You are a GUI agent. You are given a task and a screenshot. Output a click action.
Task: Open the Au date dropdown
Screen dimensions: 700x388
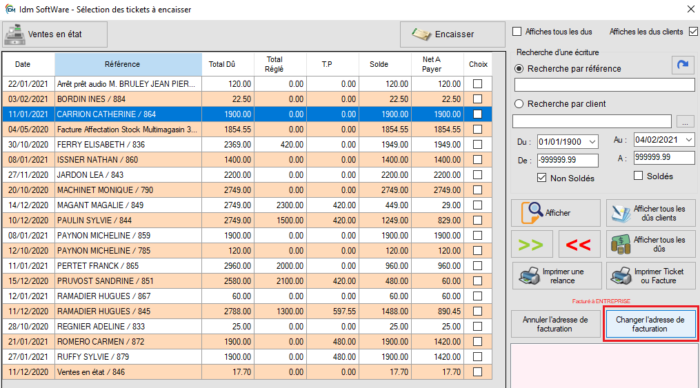click(x=689, y=140)
